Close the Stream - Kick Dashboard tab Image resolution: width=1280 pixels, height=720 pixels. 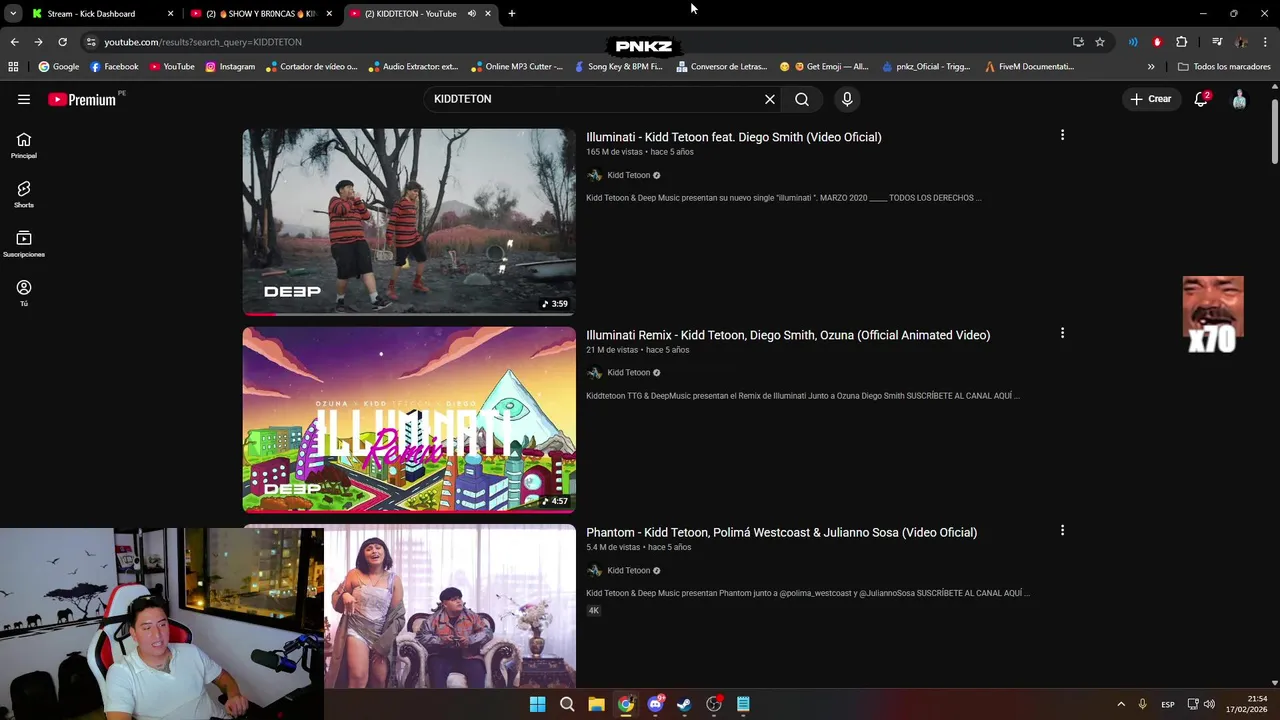pos(170,14)
